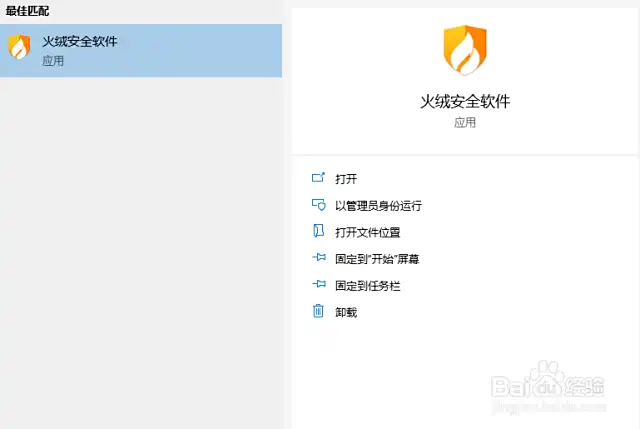Click the file location icon beside 打开文件位置

point(319,232)
